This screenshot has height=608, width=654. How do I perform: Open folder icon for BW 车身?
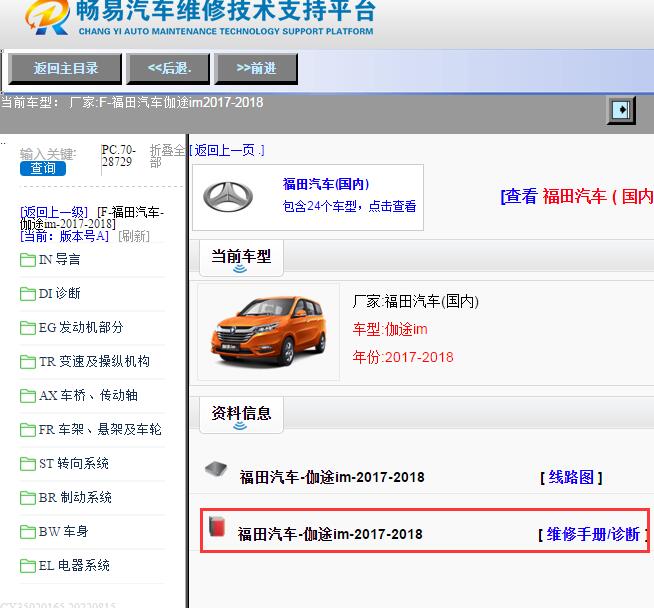tap(28, 532)
